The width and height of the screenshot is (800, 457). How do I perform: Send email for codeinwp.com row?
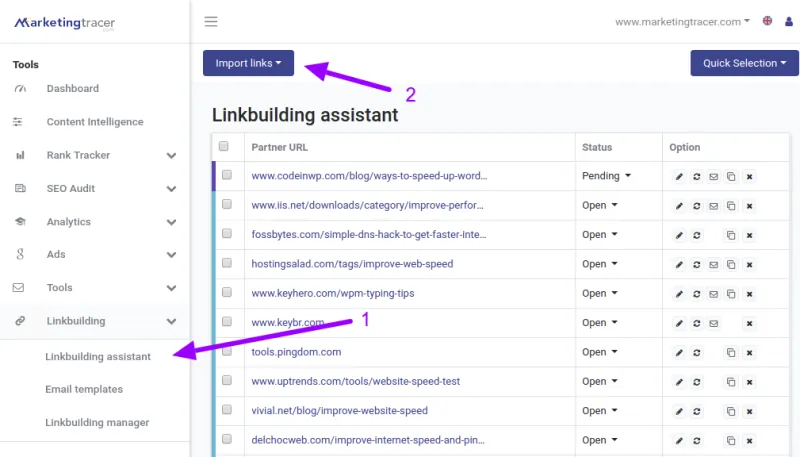(714, 176)
